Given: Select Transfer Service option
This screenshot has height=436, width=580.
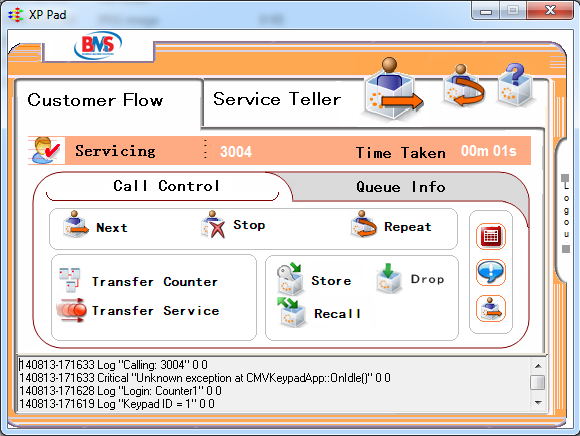Looking at the screenshot, I should pos(138,310).
